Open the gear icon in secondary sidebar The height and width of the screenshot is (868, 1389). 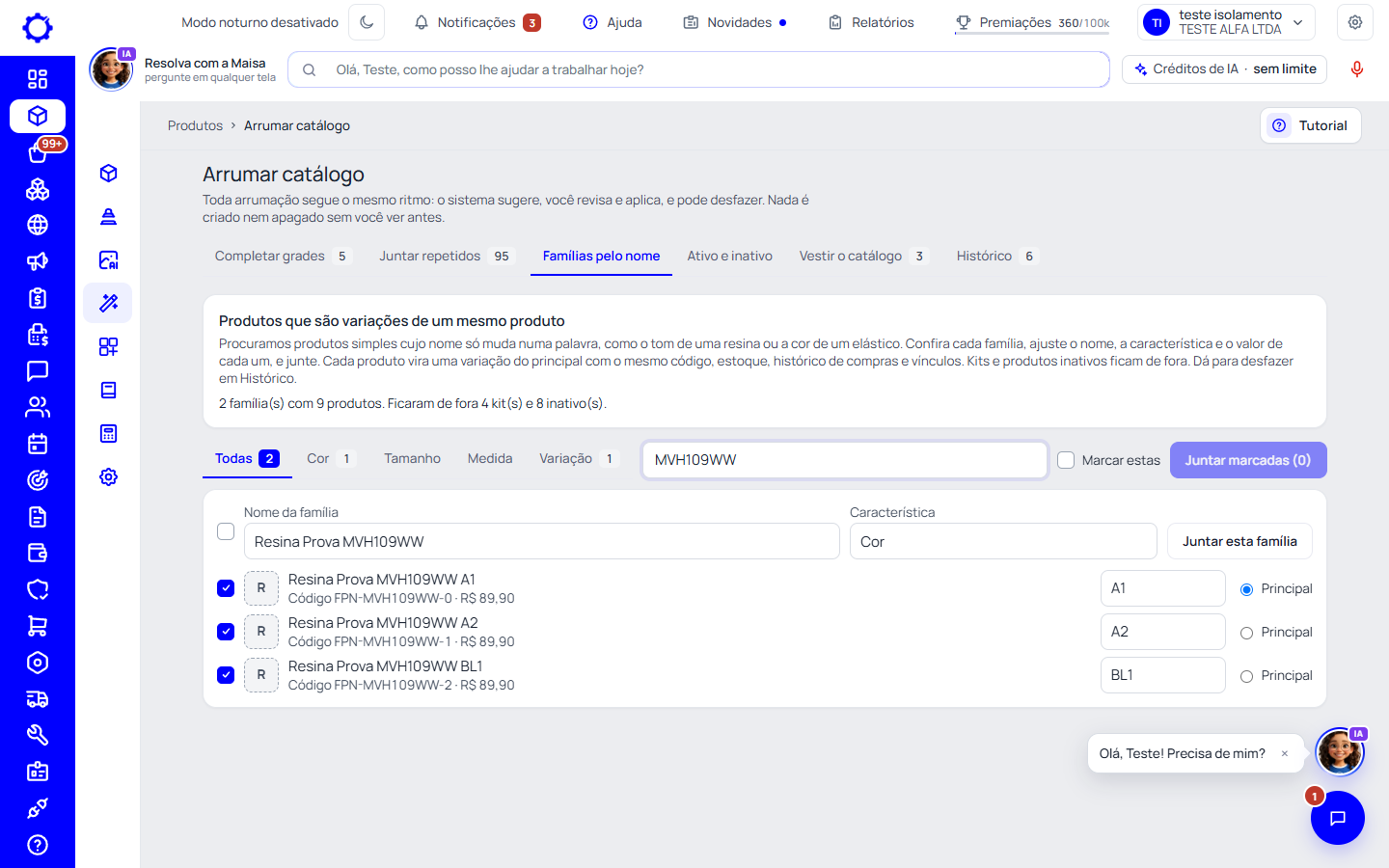(108, 477)
